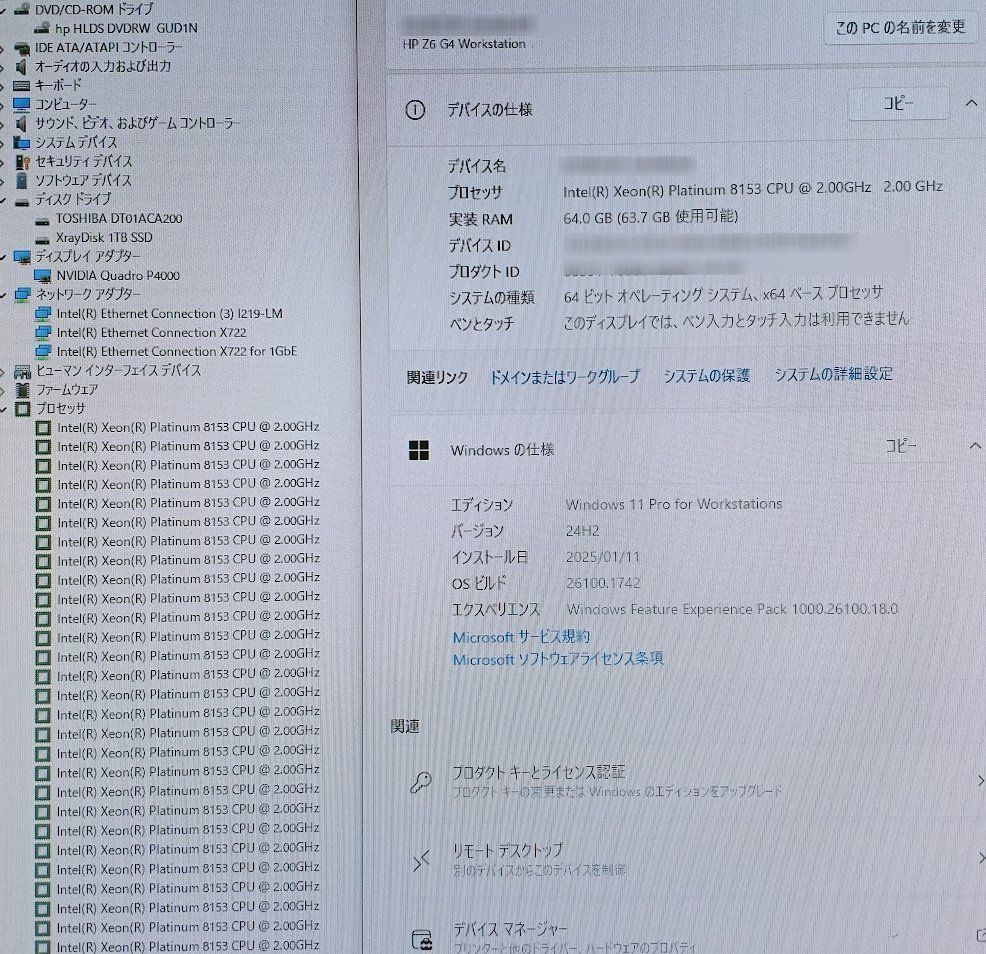Collapse the ディスプレイ アダプター tree node
The height and width of the screenshot is (954, 986).
click(x=4, y=258)
